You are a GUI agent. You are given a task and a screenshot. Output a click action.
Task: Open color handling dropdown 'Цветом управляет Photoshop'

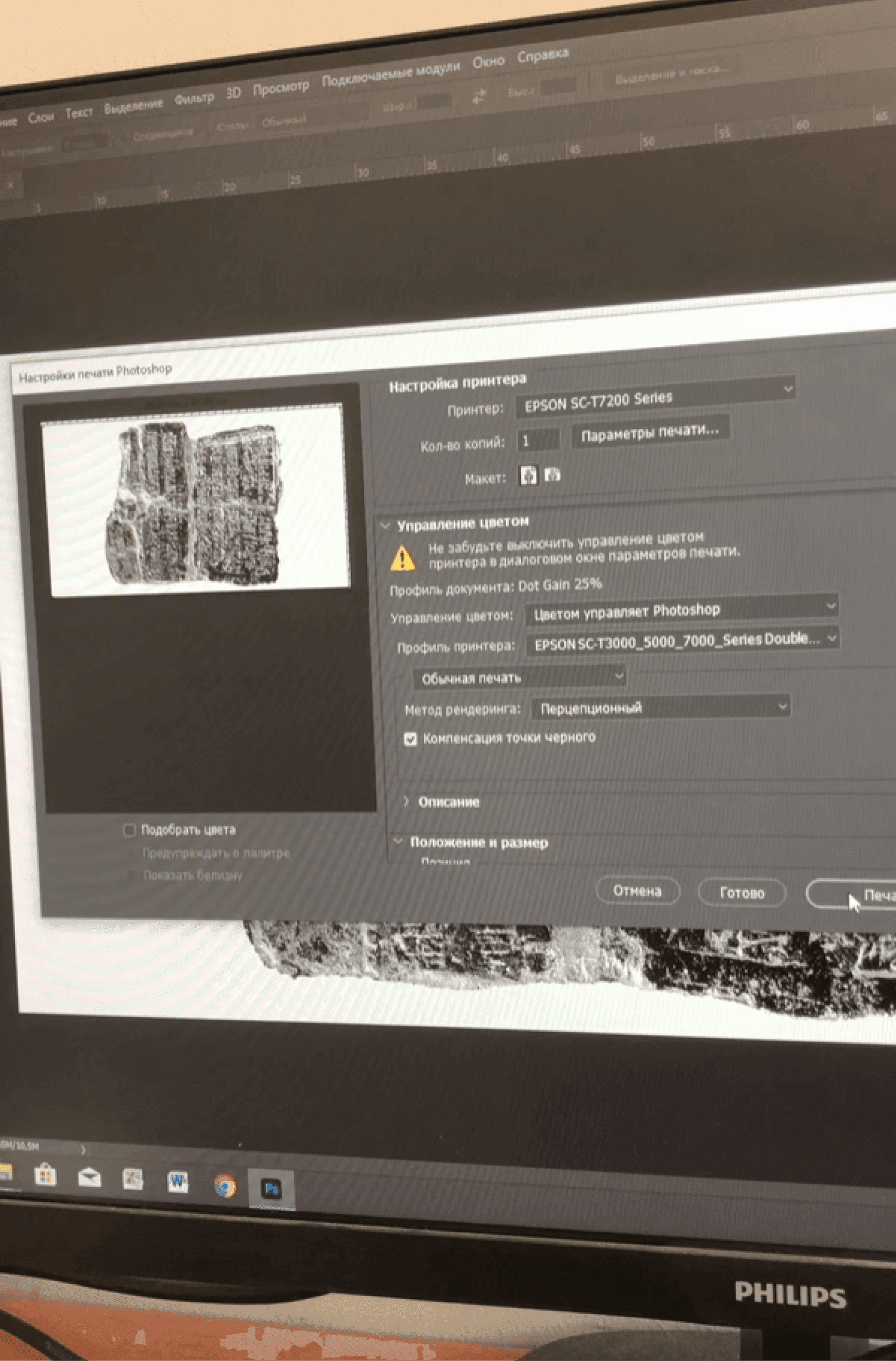point(682,610)
